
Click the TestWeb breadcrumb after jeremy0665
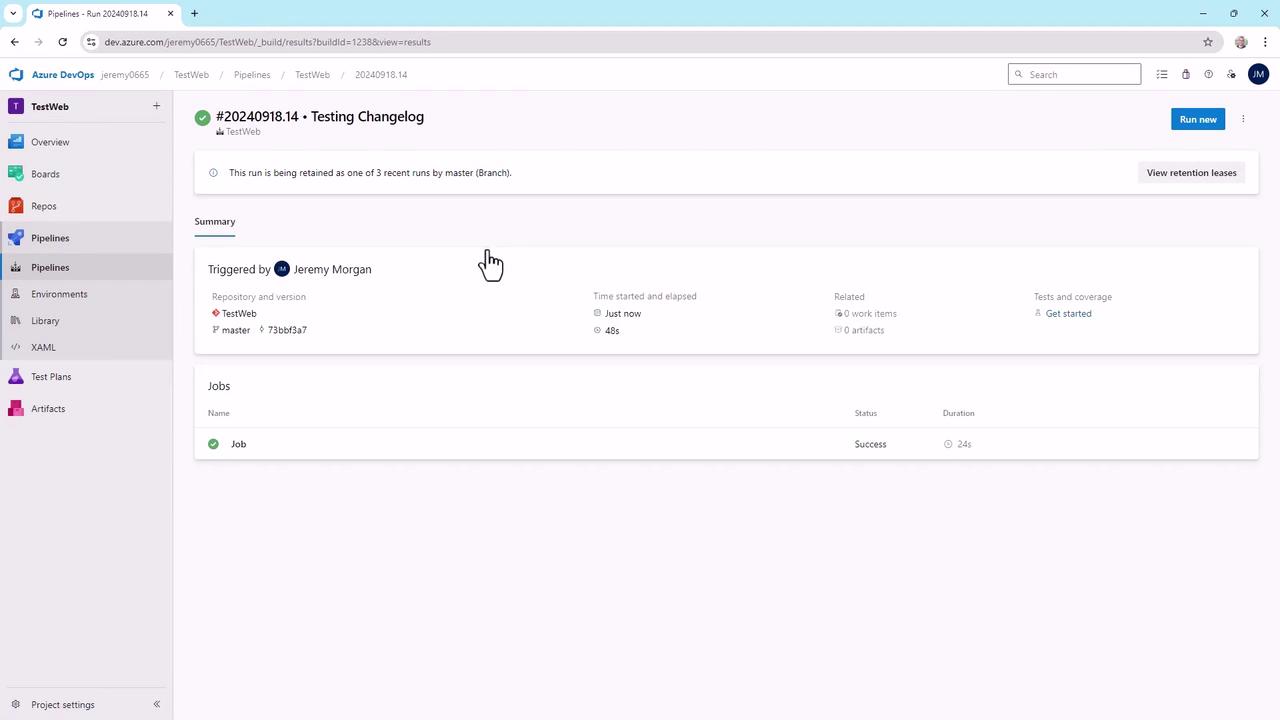(191, 75)
